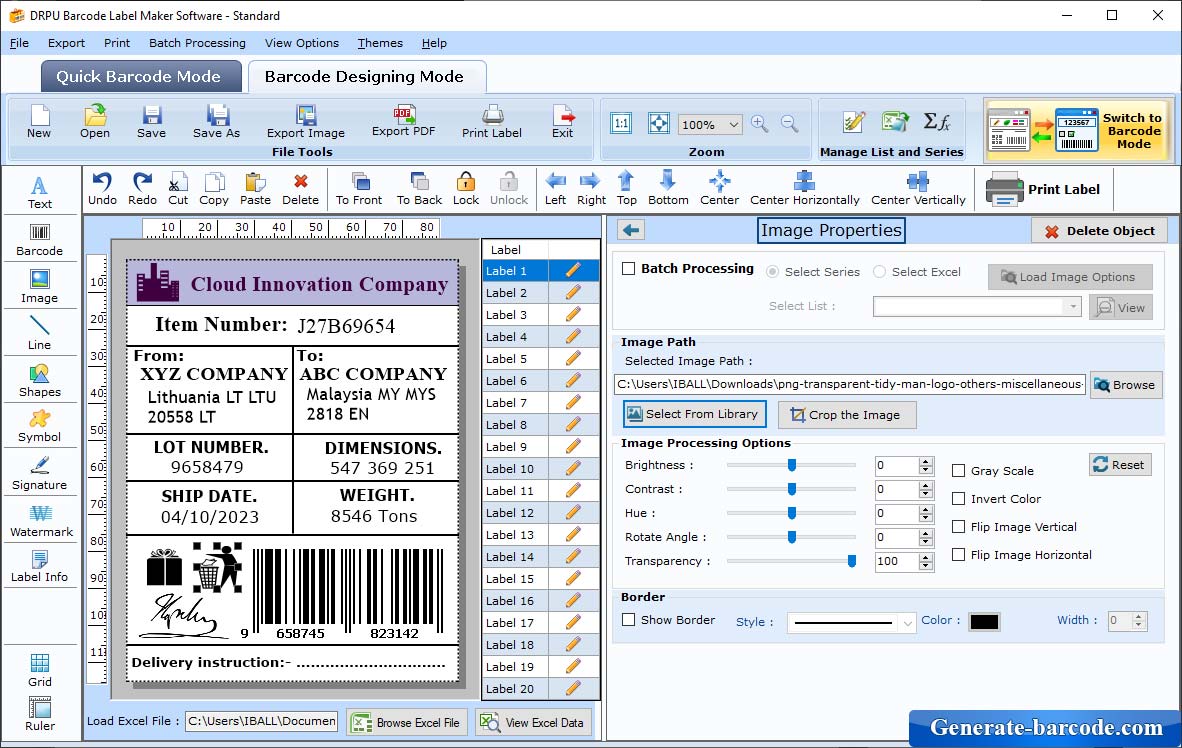The image size is (1182, 748).
Task: Switch to Quick Barcode Mode tab
Action: [140, 76]
